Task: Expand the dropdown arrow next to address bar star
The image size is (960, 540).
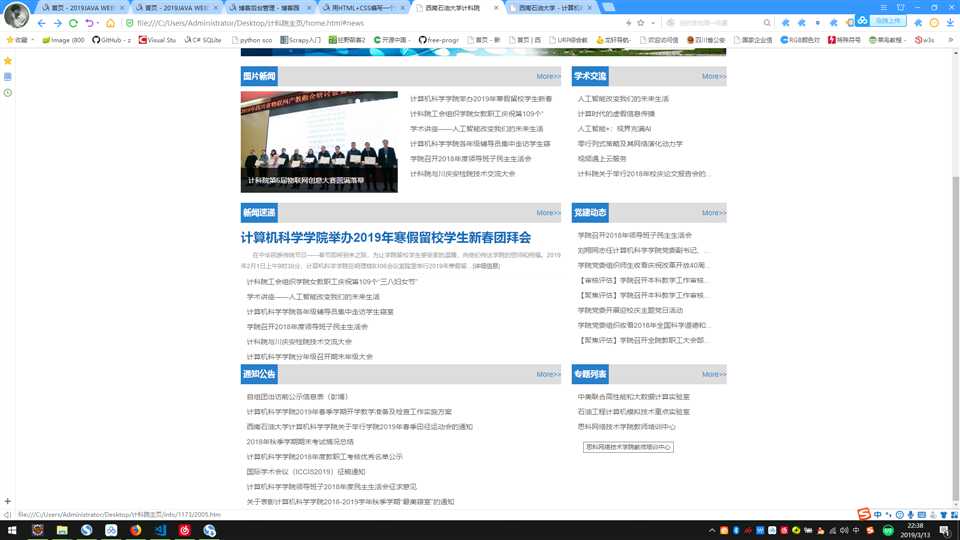Action: 654,23
